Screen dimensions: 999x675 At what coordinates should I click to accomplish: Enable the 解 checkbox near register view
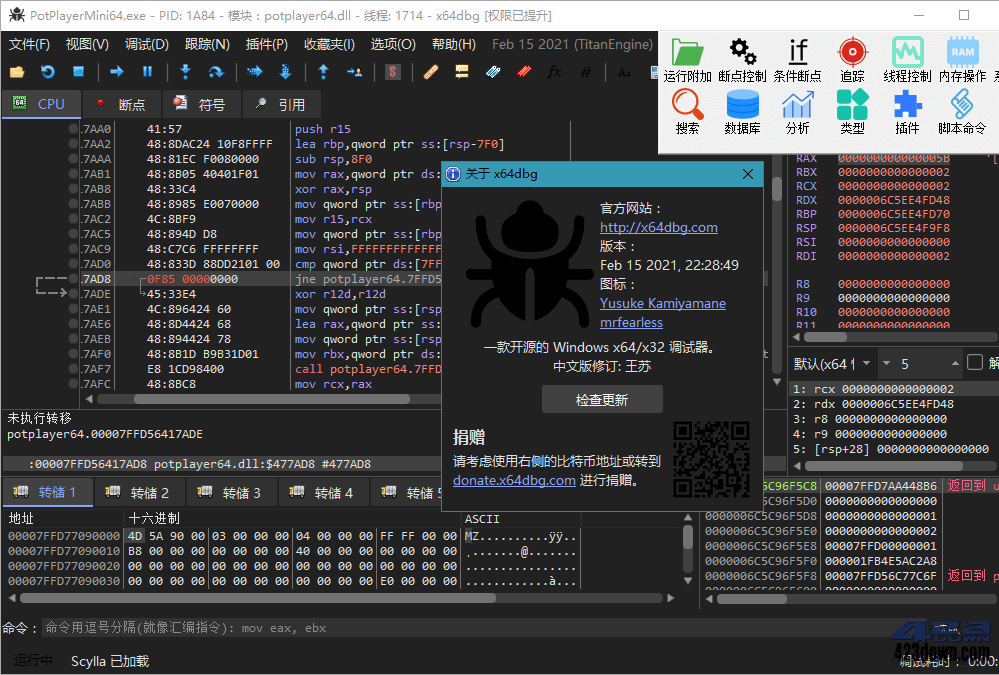973,364
